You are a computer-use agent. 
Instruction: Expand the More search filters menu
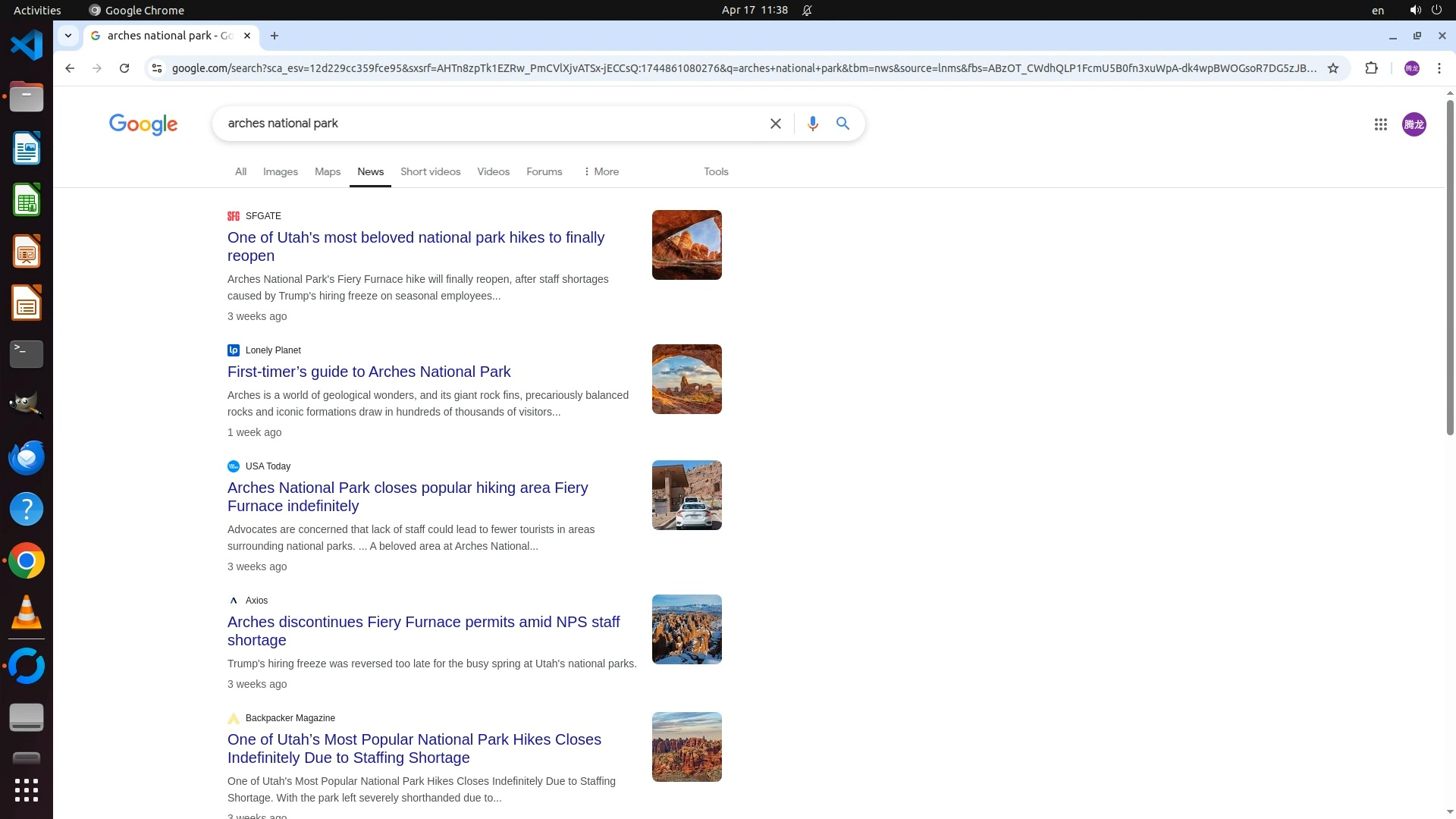click(601, 172)
